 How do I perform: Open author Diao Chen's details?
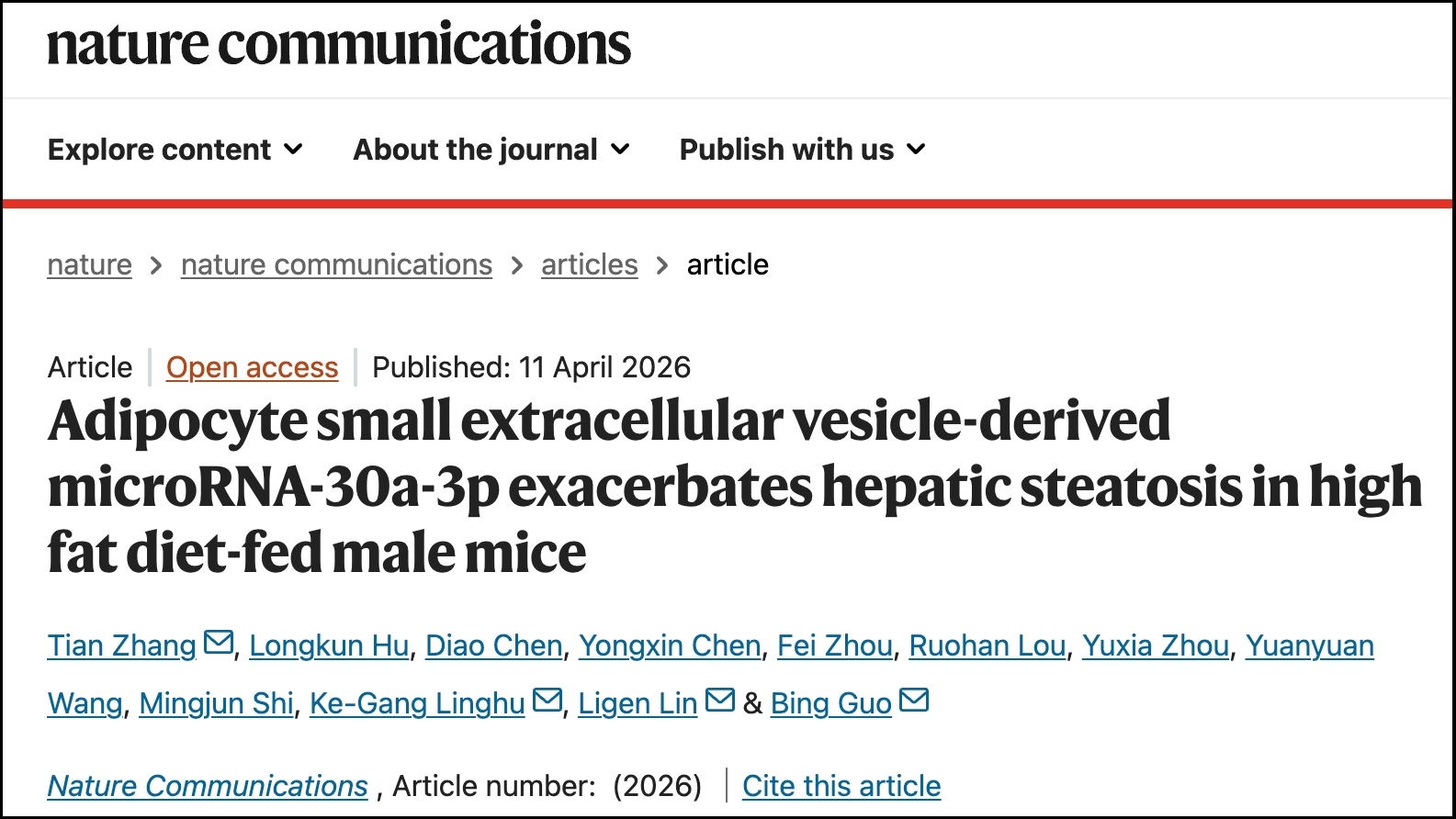[493, 645]
